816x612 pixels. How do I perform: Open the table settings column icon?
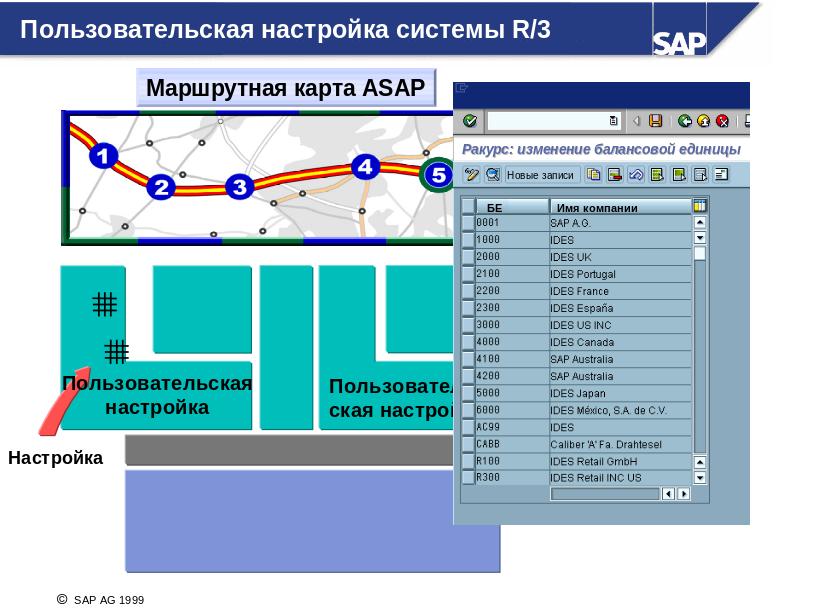(700, 206)
